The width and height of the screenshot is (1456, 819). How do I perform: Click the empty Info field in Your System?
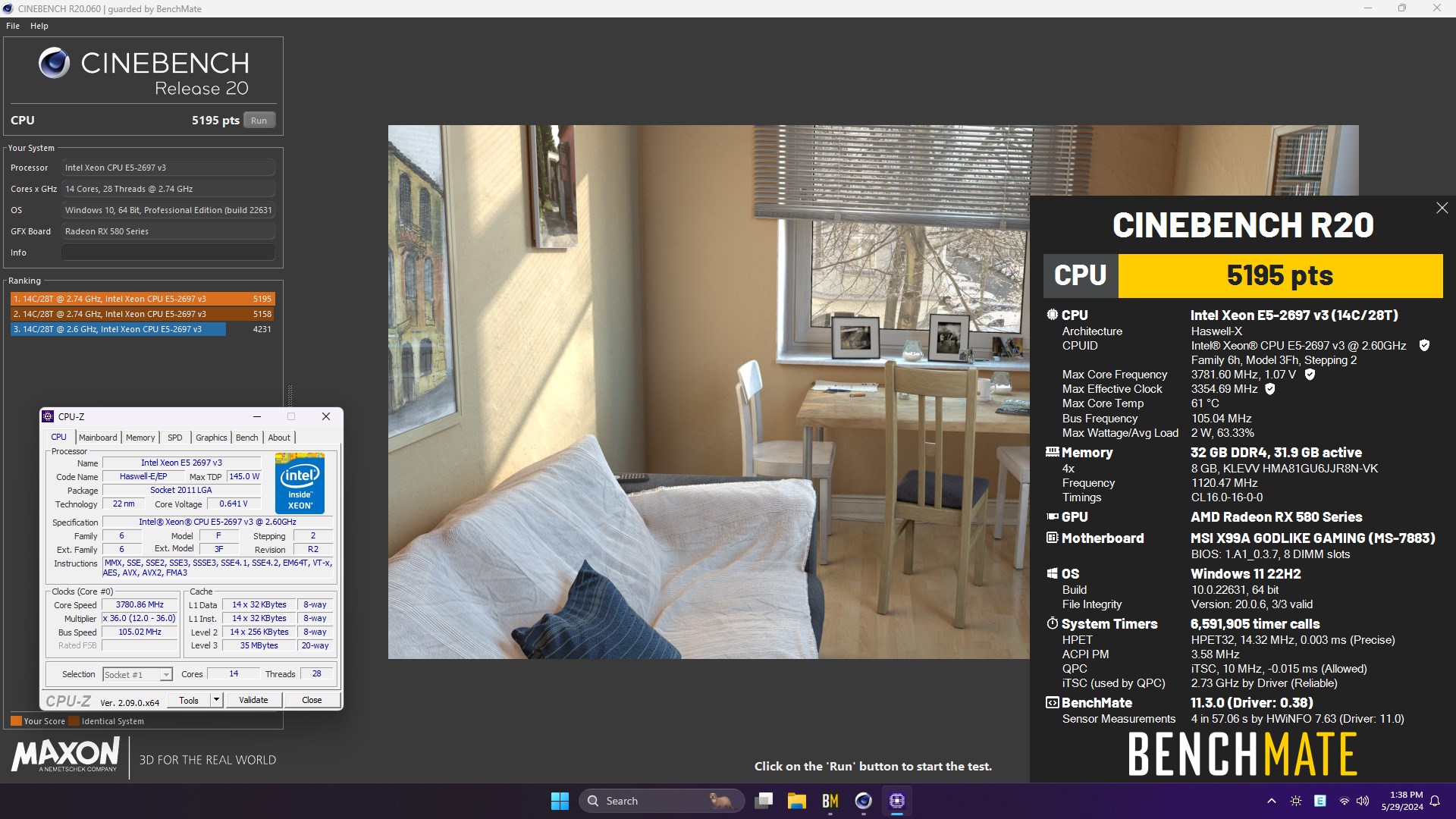point(168,253)
